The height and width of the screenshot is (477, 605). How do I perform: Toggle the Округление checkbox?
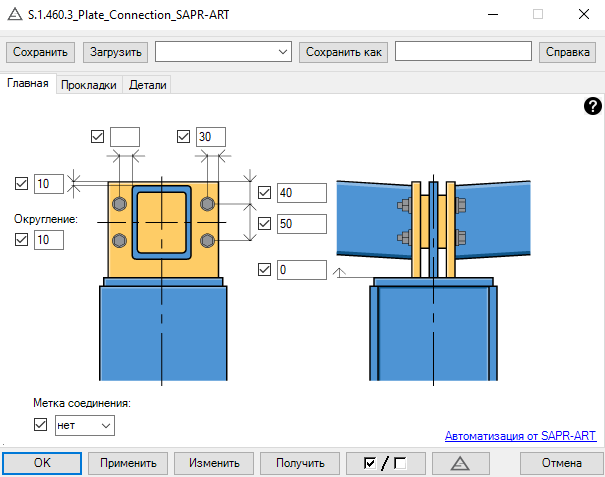point(22,239)
